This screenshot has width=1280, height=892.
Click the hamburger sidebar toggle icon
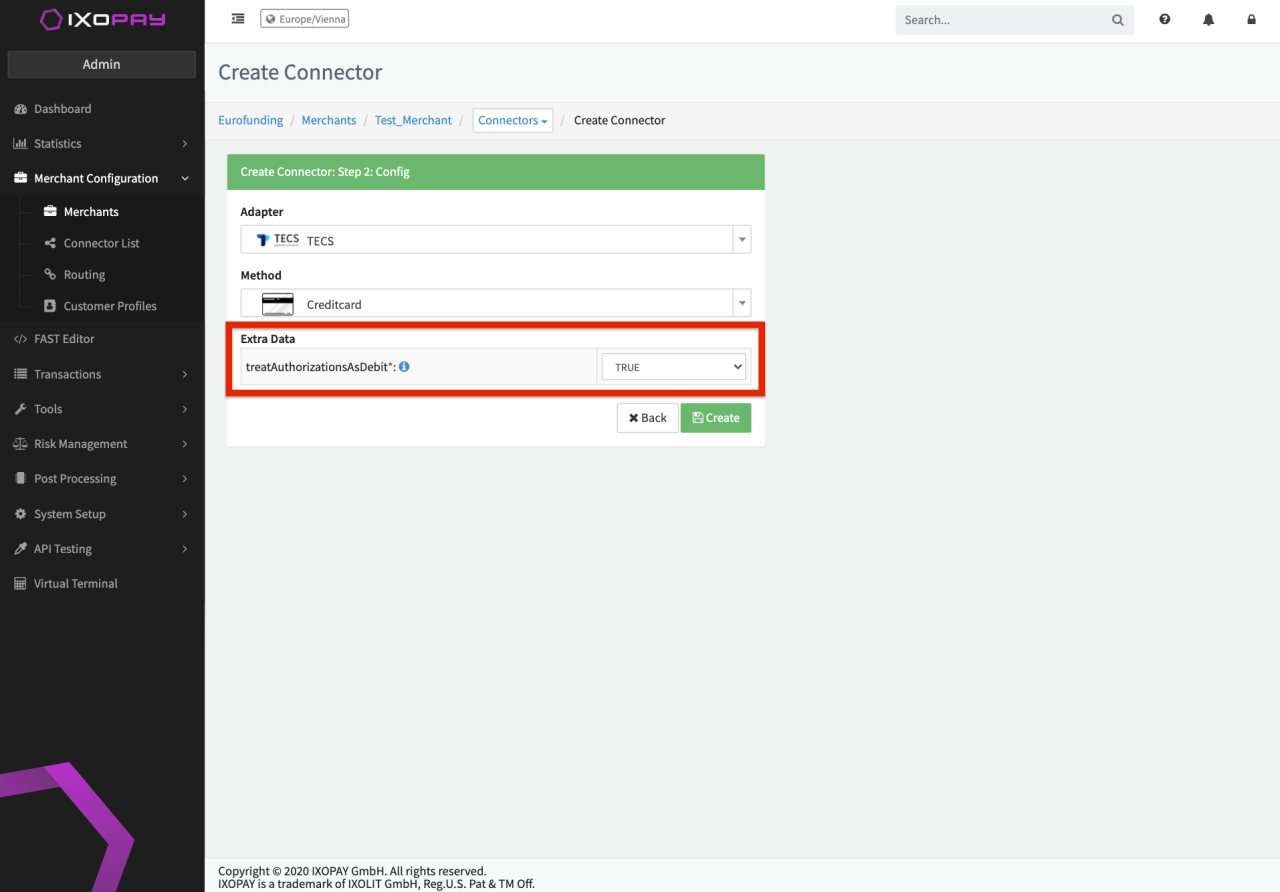(x=238, y=19)
